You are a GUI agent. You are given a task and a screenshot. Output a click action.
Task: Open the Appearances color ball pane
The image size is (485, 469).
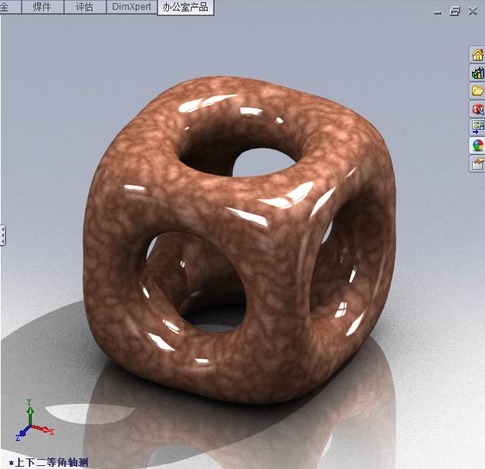[477, 145]
